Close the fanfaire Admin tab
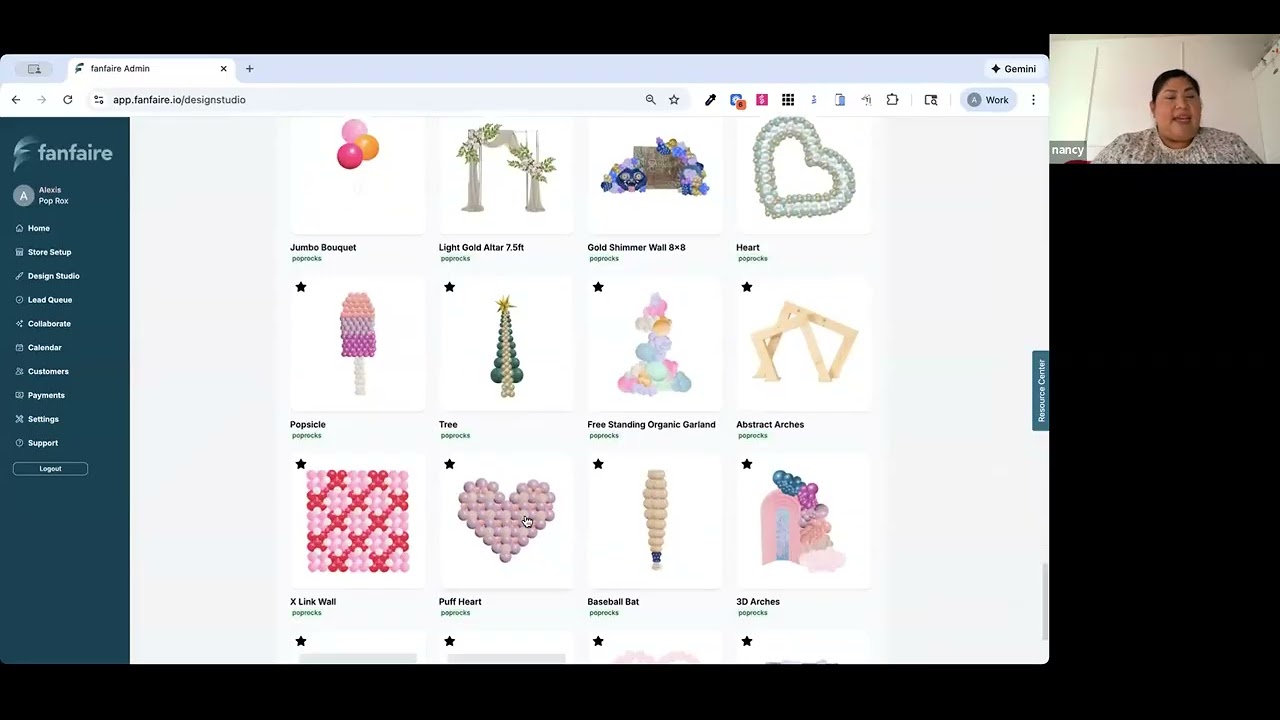This screenshot has height=720, width=1280. pos(223,69)
